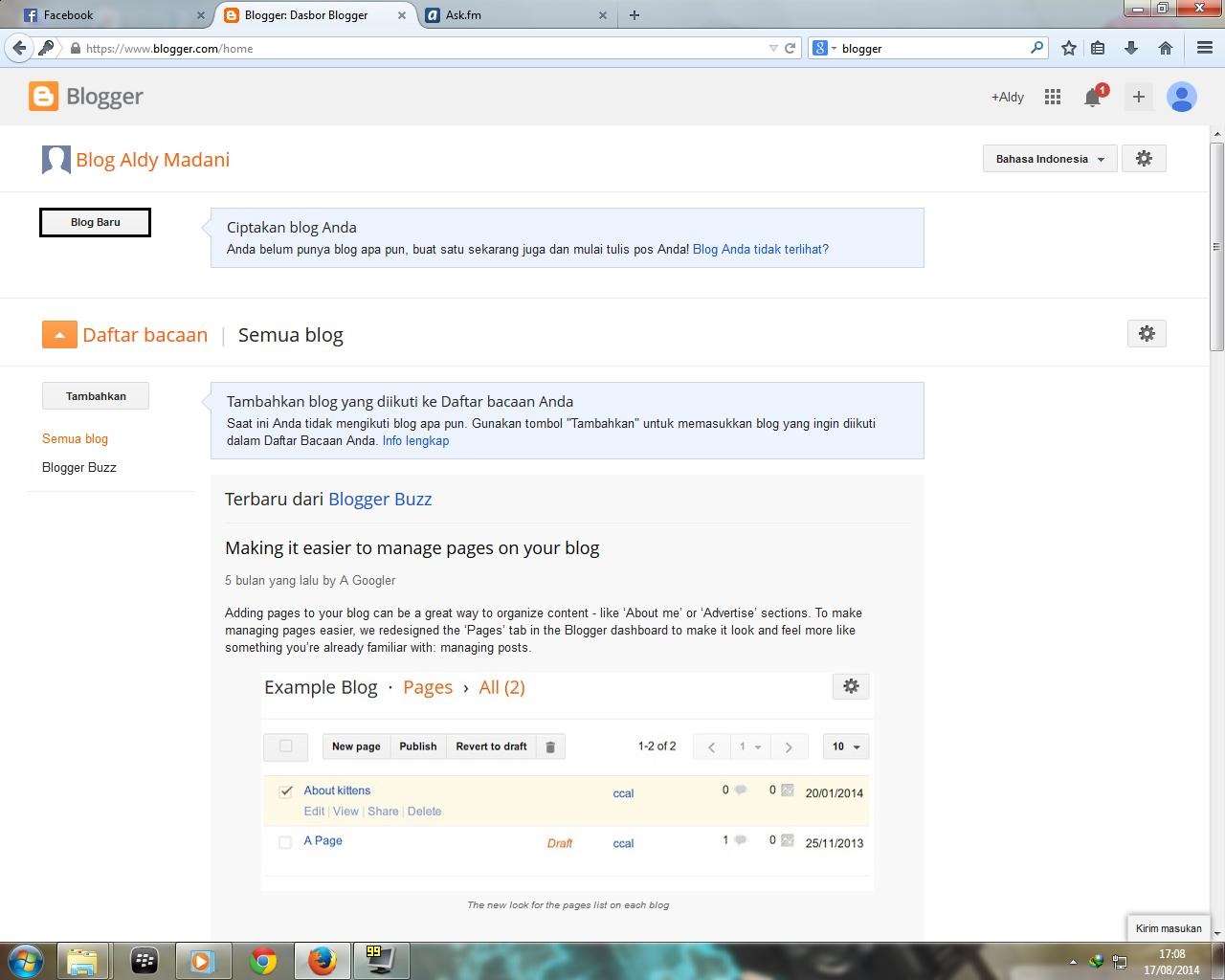Viewport: 1225px width, 980px height.
Task: Click the Blog Baru button
Action: (95, 222)
